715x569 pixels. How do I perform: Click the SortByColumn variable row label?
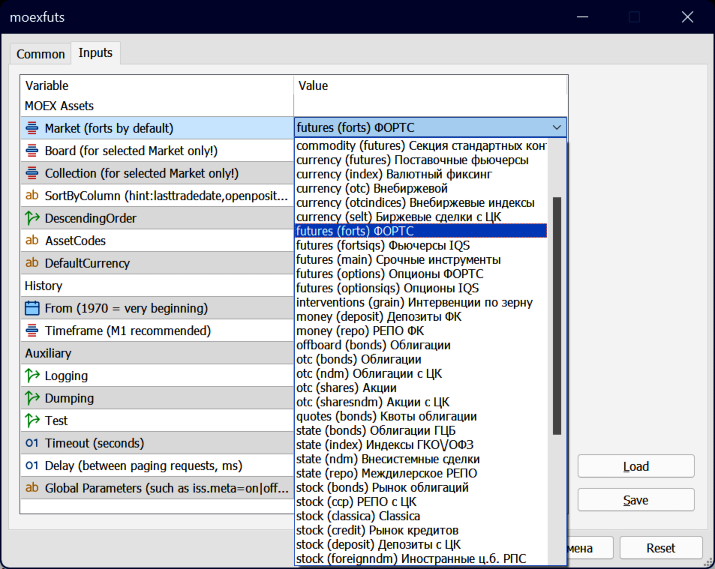point(166,196)
